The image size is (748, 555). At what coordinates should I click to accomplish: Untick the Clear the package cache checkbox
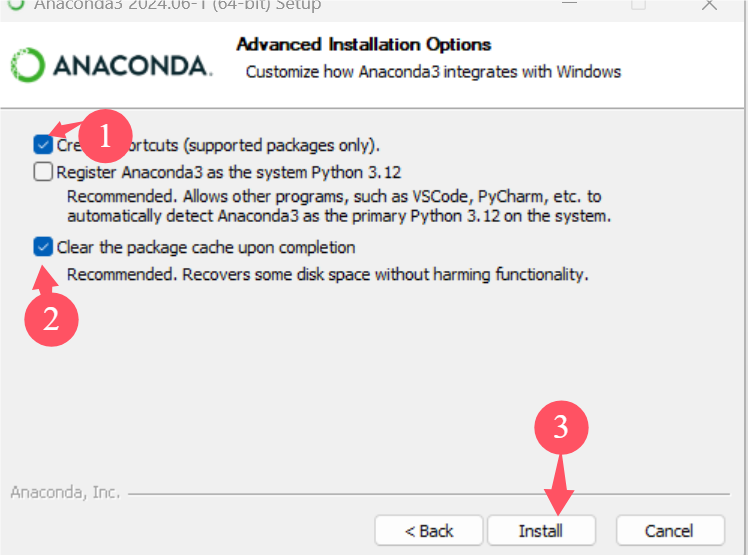point(43,247)
